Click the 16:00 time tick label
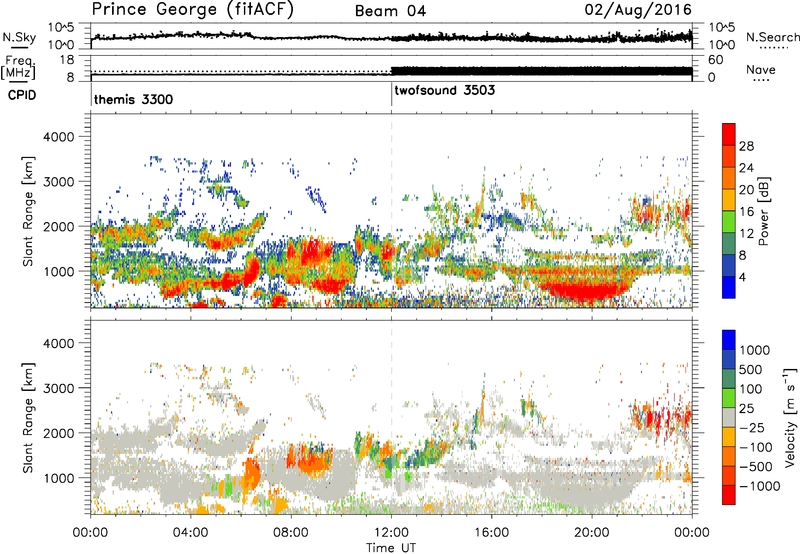The height and width of the screenshot is (554, 800). point(492,533)
